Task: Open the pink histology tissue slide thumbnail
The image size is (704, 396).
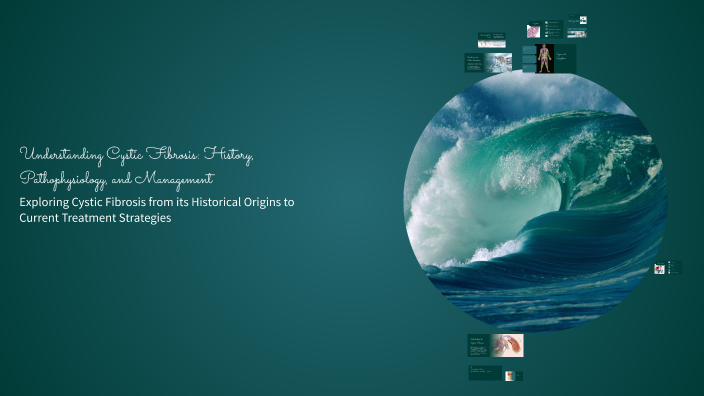Action: coord(533,29)
